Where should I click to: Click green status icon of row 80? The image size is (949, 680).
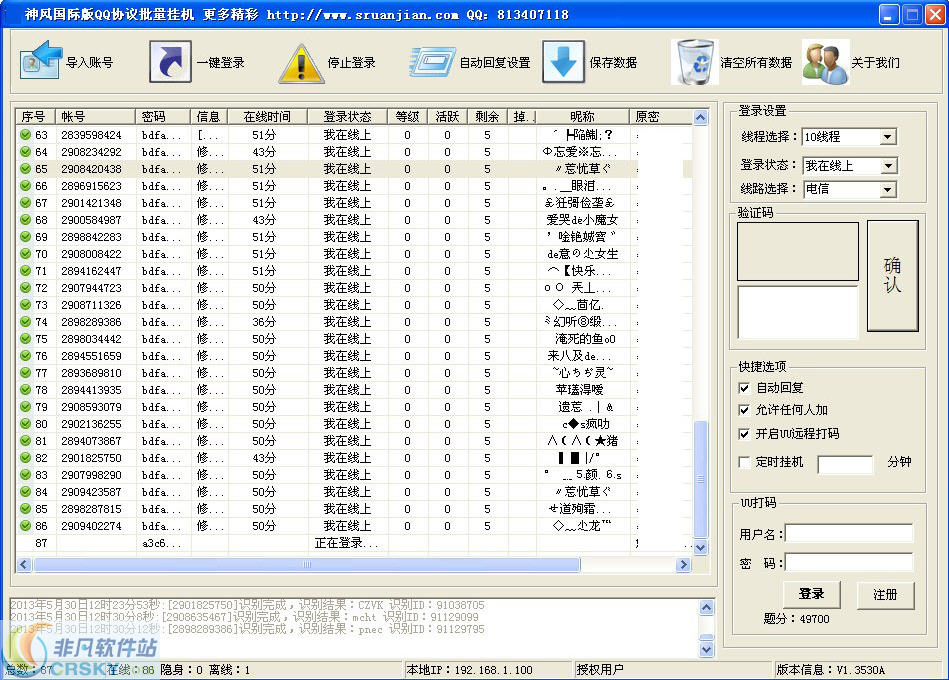[25, 423]
